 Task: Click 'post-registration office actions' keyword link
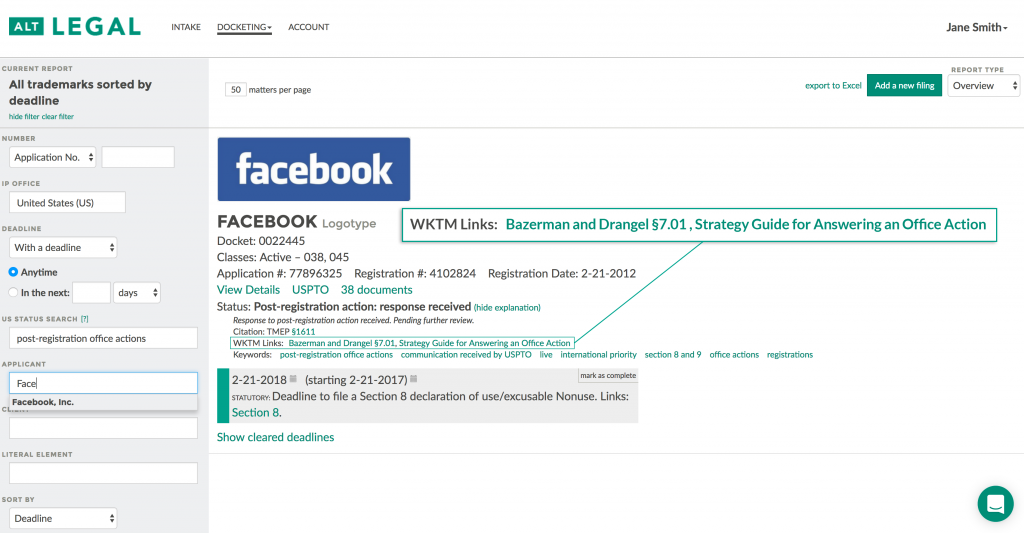[336, 355]
